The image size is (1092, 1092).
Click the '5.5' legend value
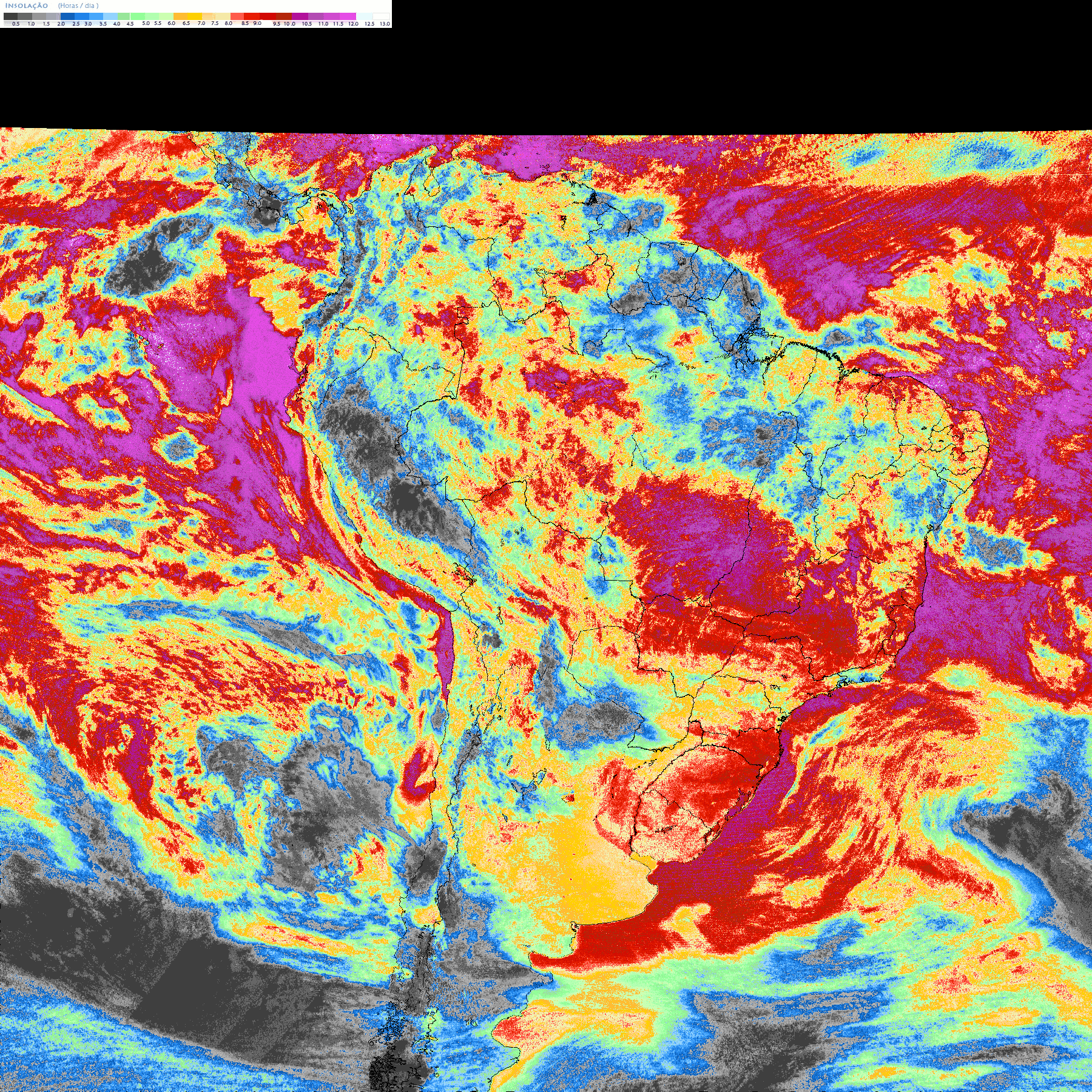[x=158, y=23]
